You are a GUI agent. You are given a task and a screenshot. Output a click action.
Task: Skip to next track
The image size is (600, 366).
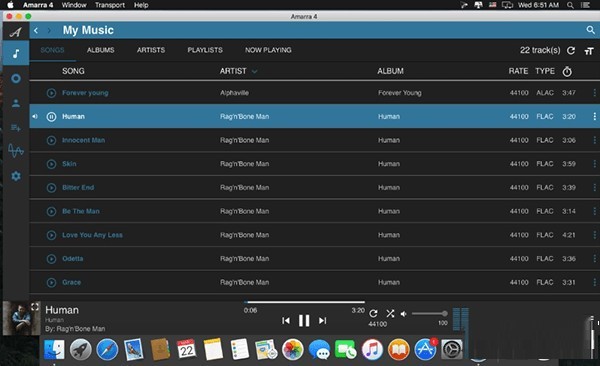(323, 320)
